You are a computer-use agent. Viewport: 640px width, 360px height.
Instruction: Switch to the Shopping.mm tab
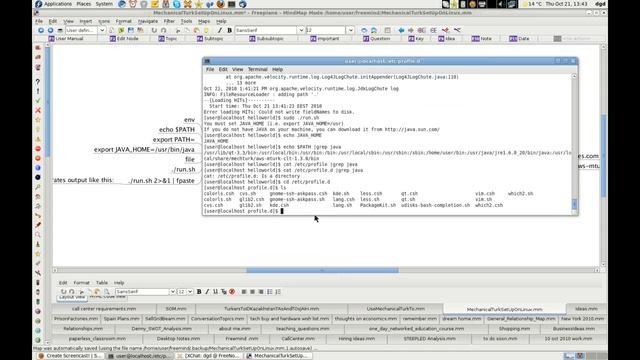point(514,329)
